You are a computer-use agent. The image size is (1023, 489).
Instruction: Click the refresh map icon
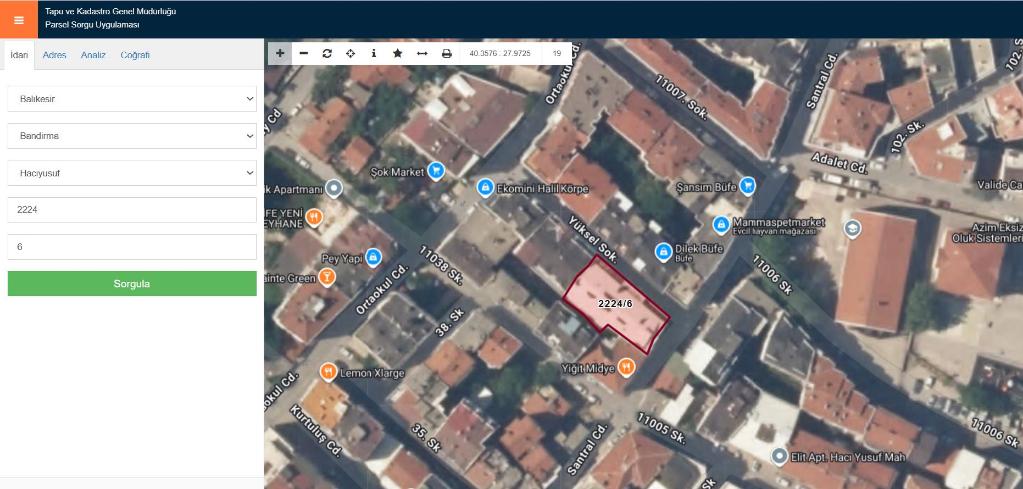(x=327, y=53)
